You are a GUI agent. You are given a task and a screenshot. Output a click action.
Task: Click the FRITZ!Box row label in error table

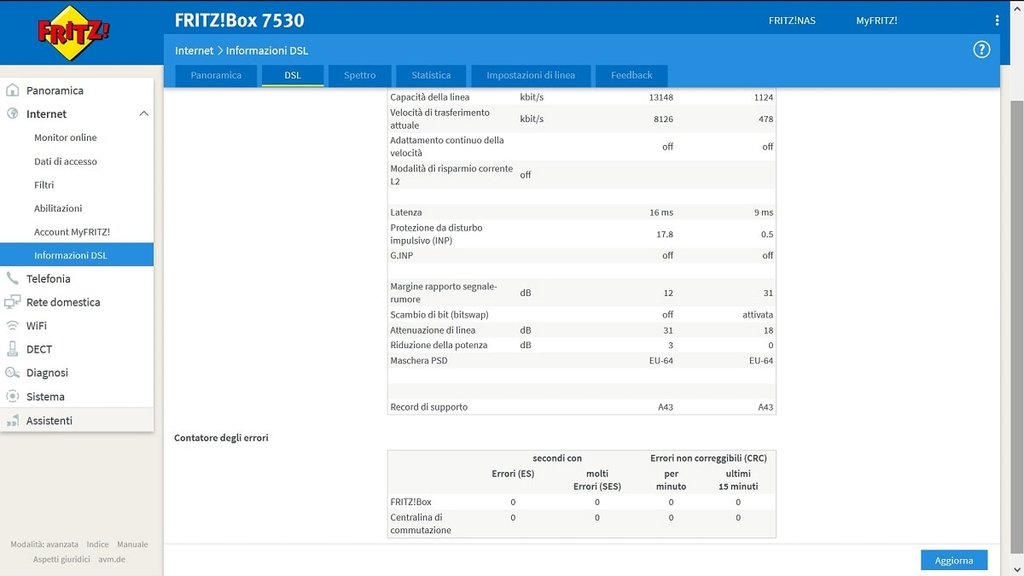coord(411,502)
